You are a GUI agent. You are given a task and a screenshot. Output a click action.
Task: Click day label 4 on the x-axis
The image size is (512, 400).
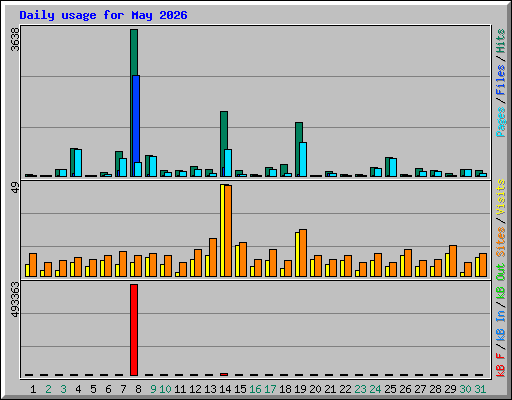[78, 389]
